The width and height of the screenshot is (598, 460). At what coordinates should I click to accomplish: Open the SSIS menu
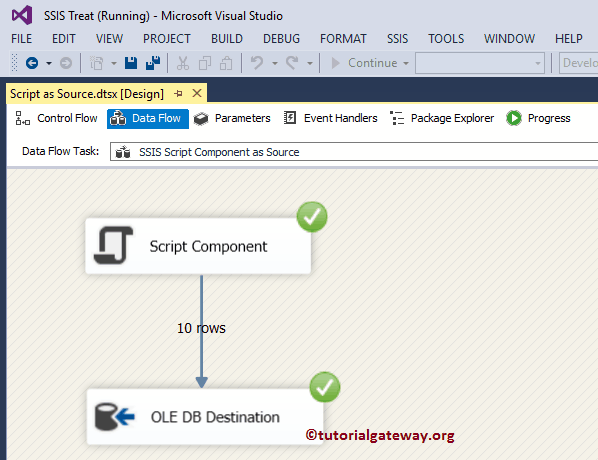(397, 39)
